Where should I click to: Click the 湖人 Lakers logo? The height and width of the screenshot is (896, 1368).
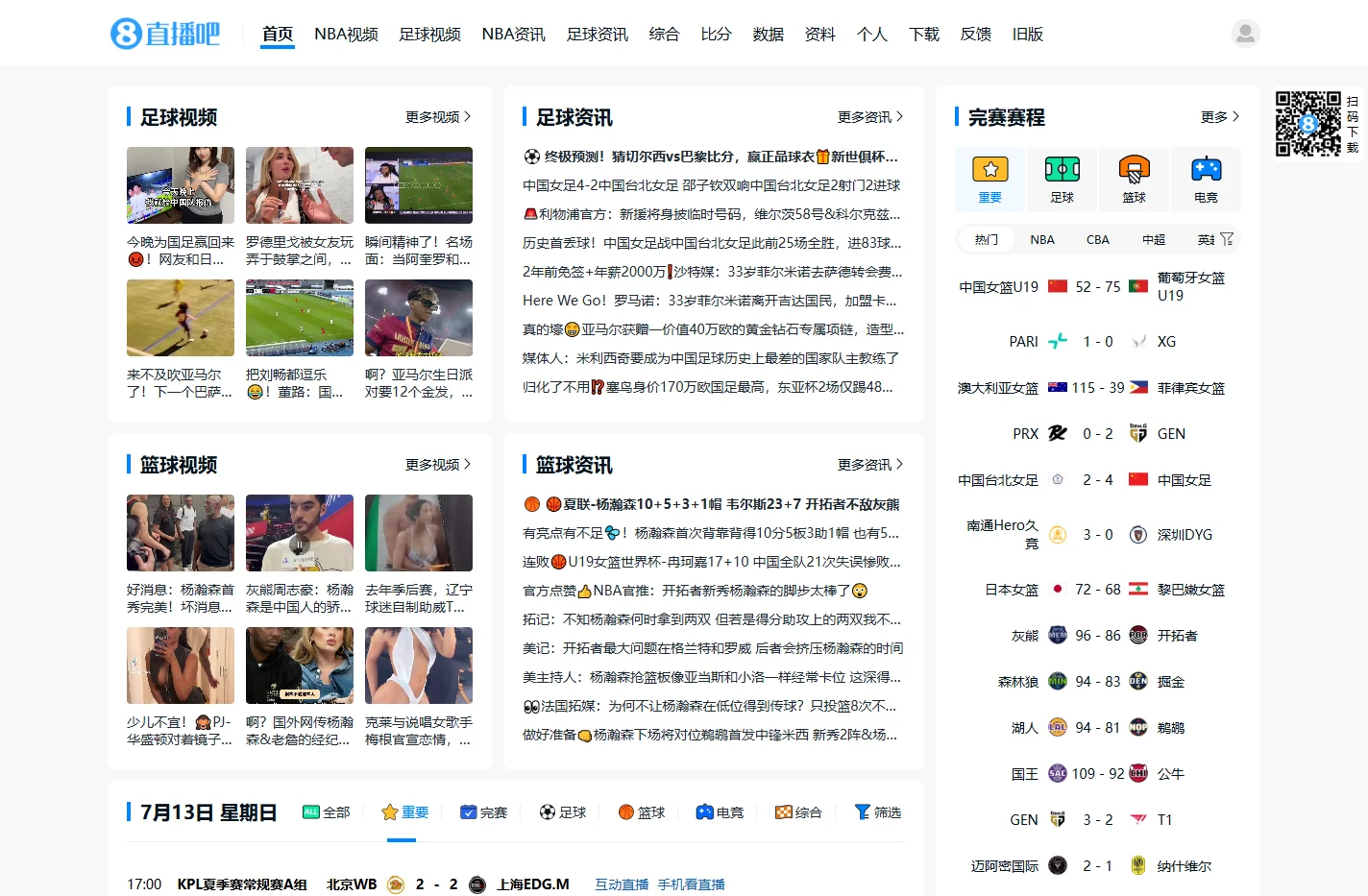(x=1058, y=727)
